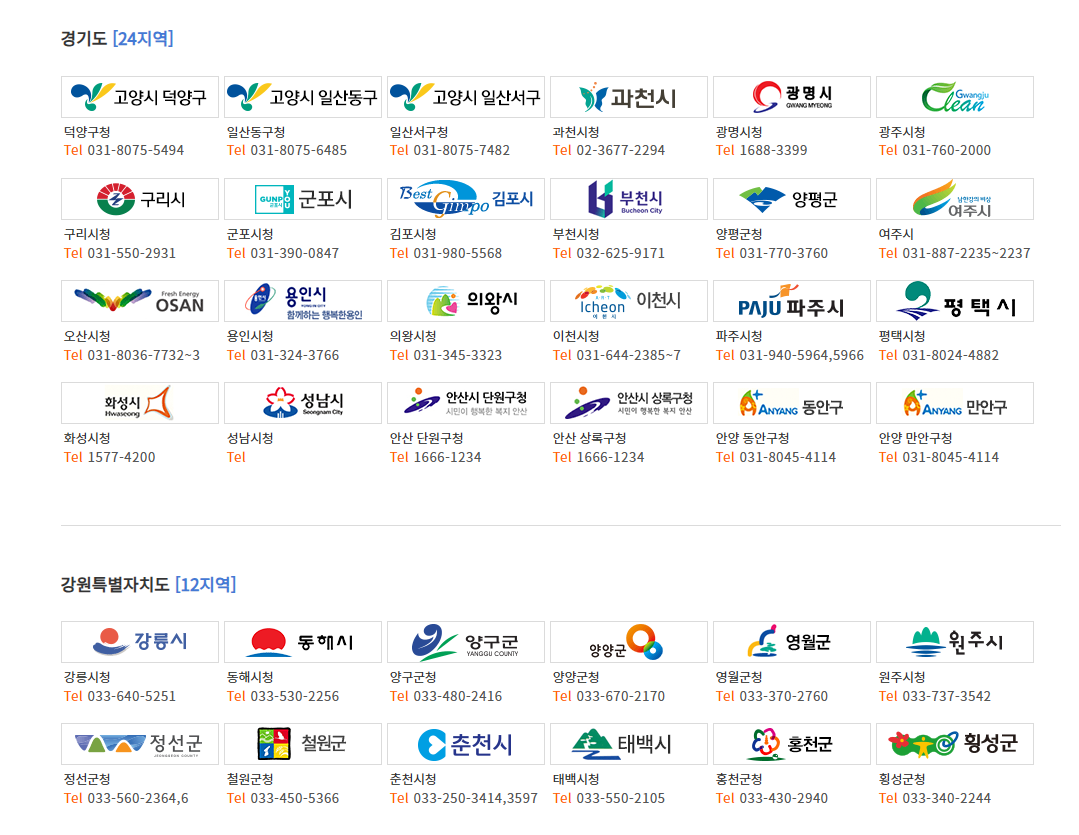This screenshot has width=1079, height=835.
Task: Click the OSAN Fresh Energy logo
Action: (x=140, y=301)
